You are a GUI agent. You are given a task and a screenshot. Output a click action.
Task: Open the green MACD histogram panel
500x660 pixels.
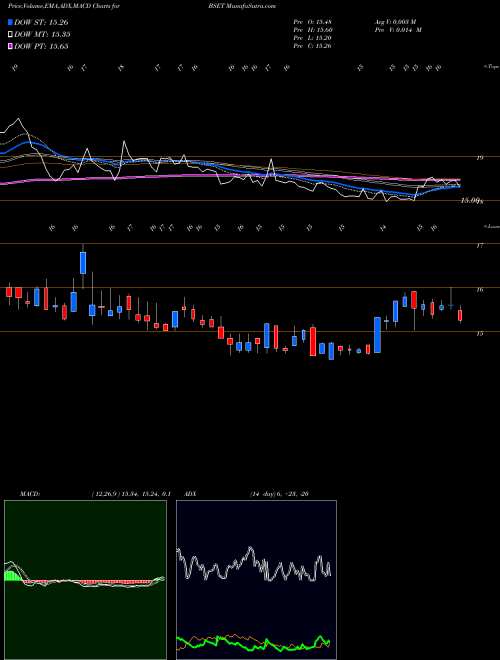coord(85,580)
